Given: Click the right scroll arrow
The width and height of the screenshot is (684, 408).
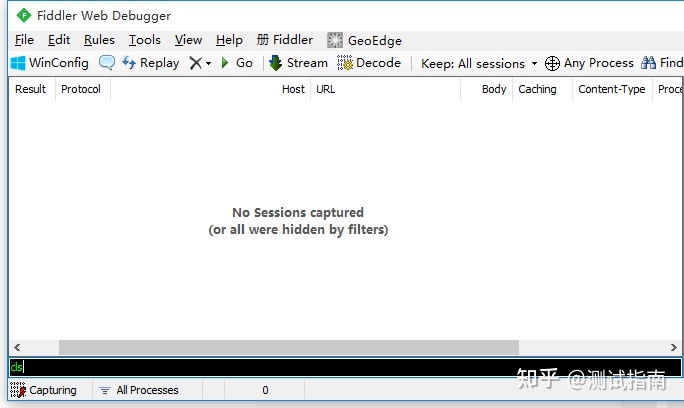Looking at the screenshot, I should [674, 347].
